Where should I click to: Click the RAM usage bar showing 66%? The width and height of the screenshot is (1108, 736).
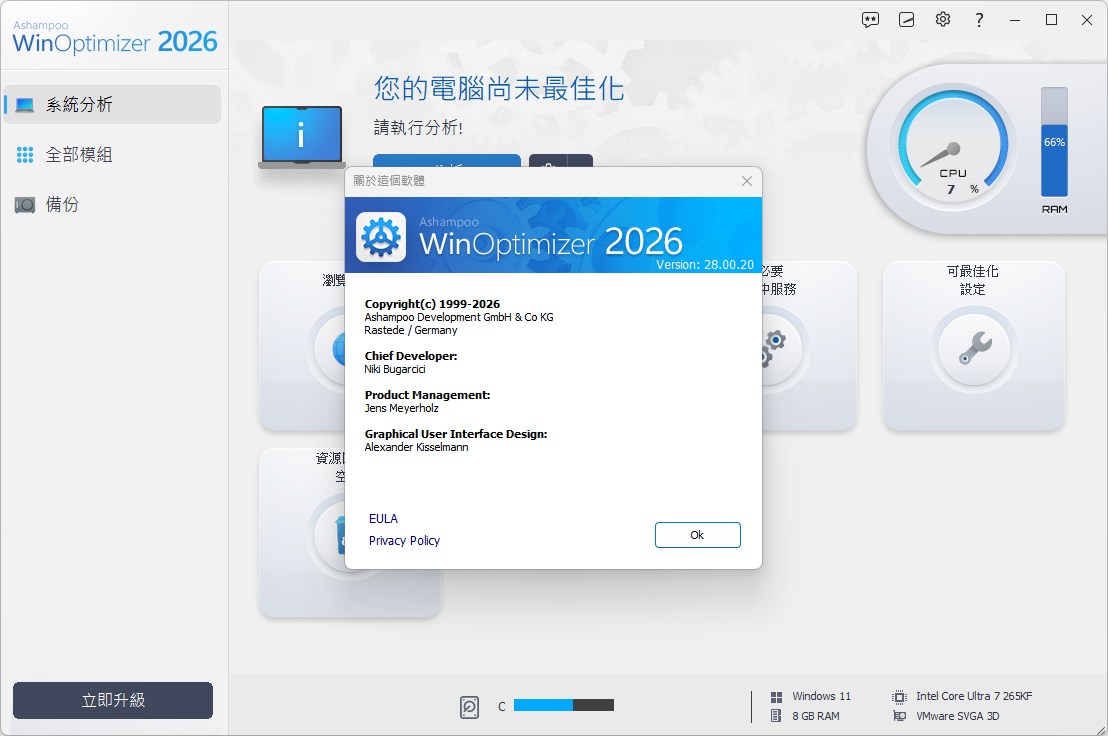[x=1054, y=142]
